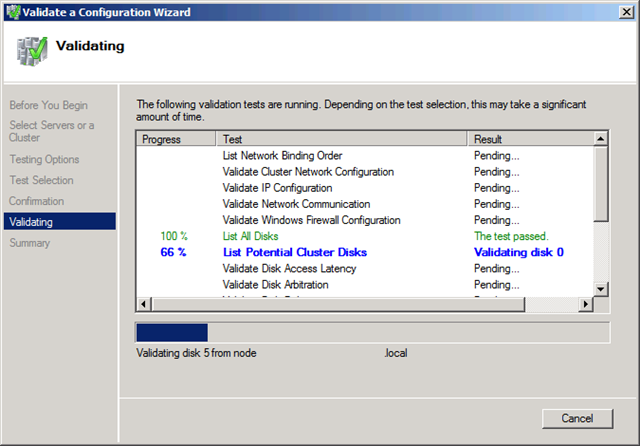Click the scroll down arrow of test list
This screenshot has width=640, height=446.
600,289
